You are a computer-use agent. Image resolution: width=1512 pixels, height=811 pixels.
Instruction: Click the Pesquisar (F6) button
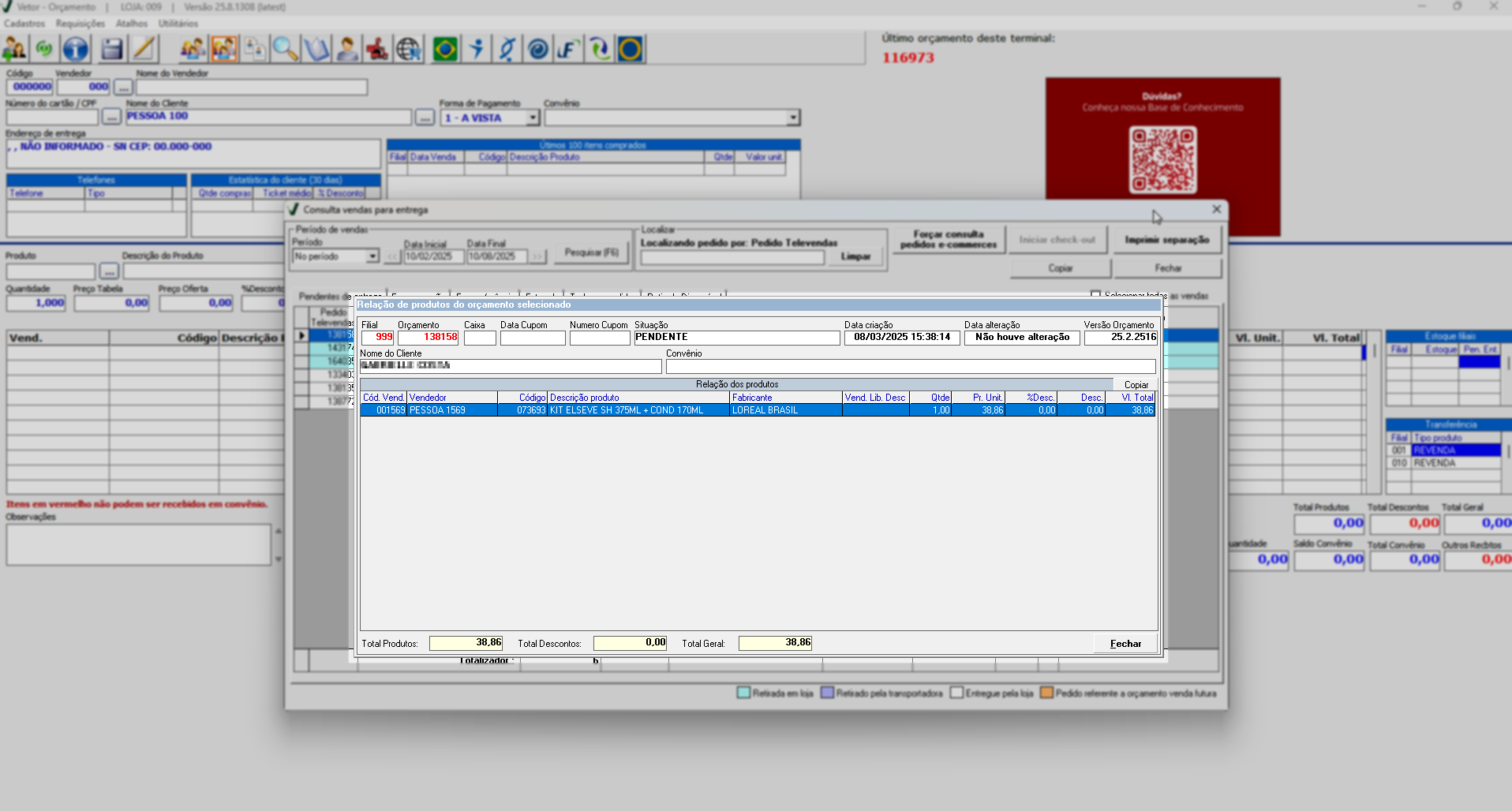592,252
